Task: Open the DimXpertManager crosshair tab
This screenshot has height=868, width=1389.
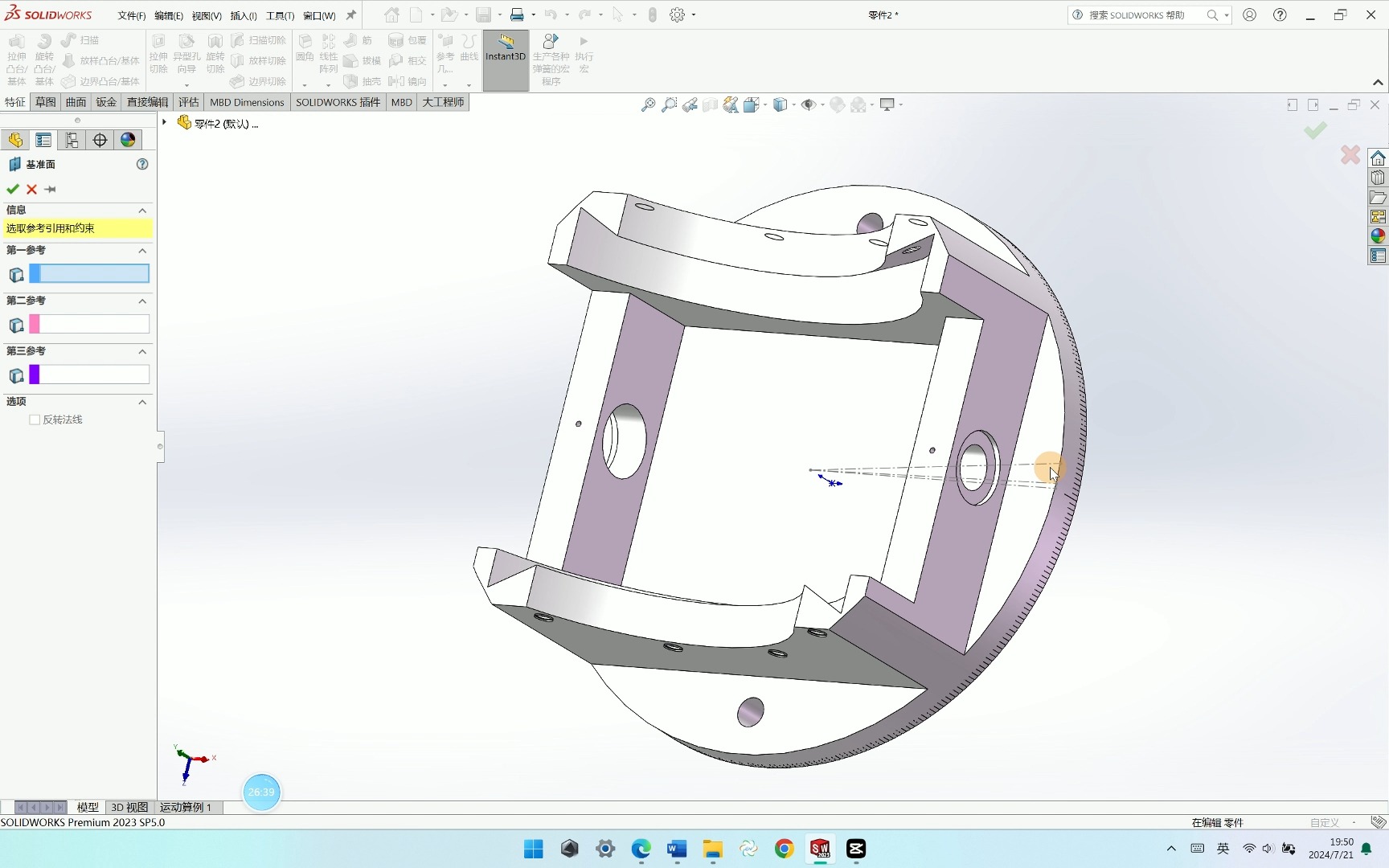Action: click(x=100, y=140)
